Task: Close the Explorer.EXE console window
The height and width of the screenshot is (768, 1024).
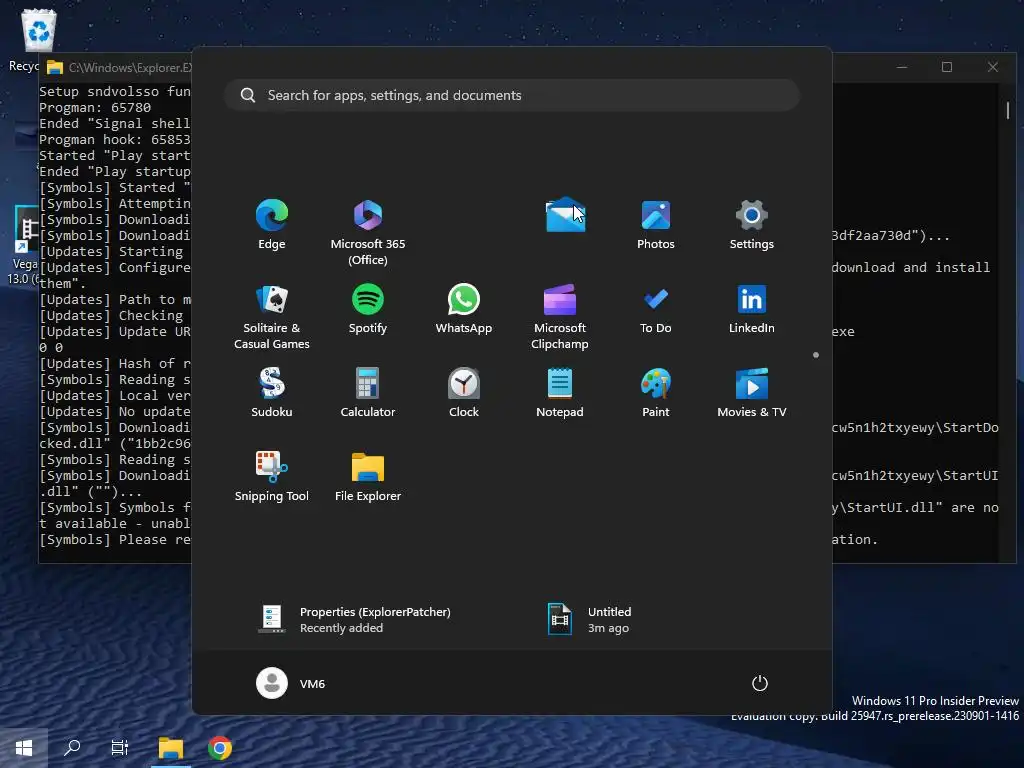Action: [x=993, y=67]
